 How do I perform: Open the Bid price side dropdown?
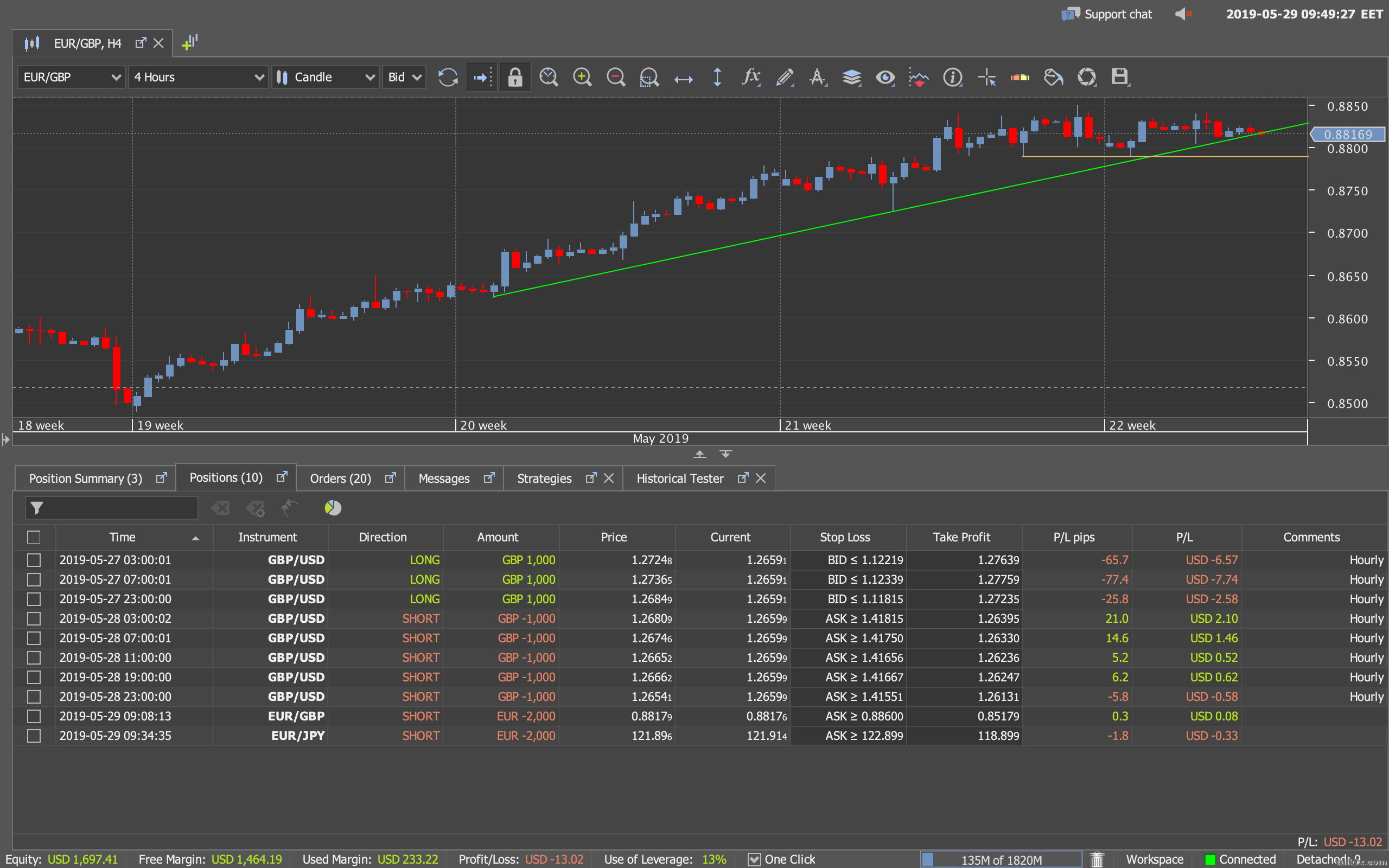[404, 78]
